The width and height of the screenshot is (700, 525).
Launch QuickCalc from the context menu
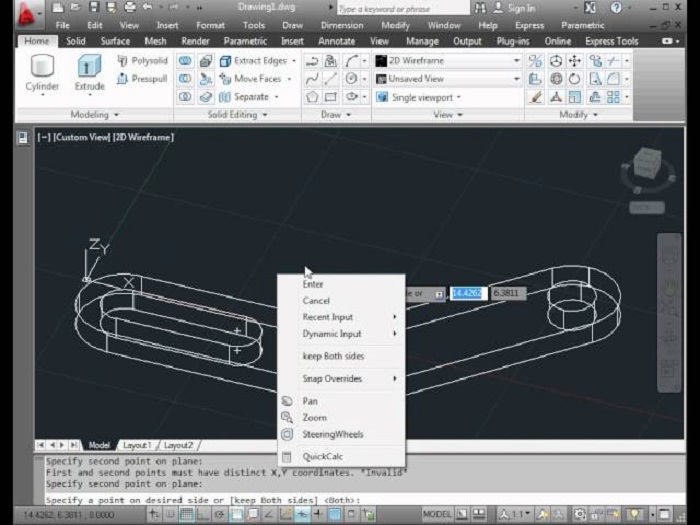coord(321,457)
